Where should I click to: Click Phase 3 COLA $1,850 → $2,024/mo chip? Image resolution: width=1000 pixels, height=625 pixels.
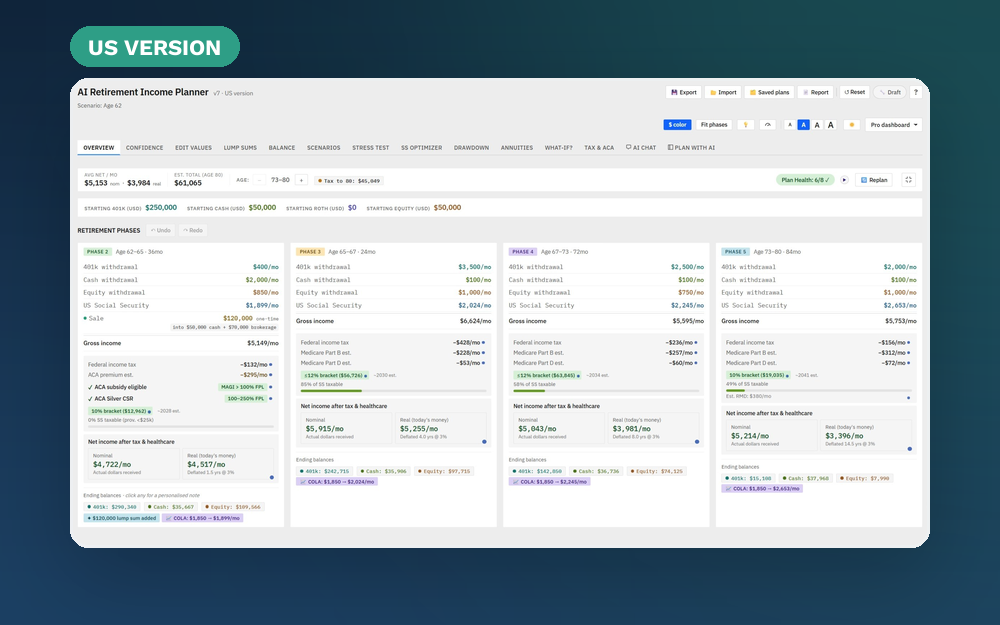tap(337, 482)
